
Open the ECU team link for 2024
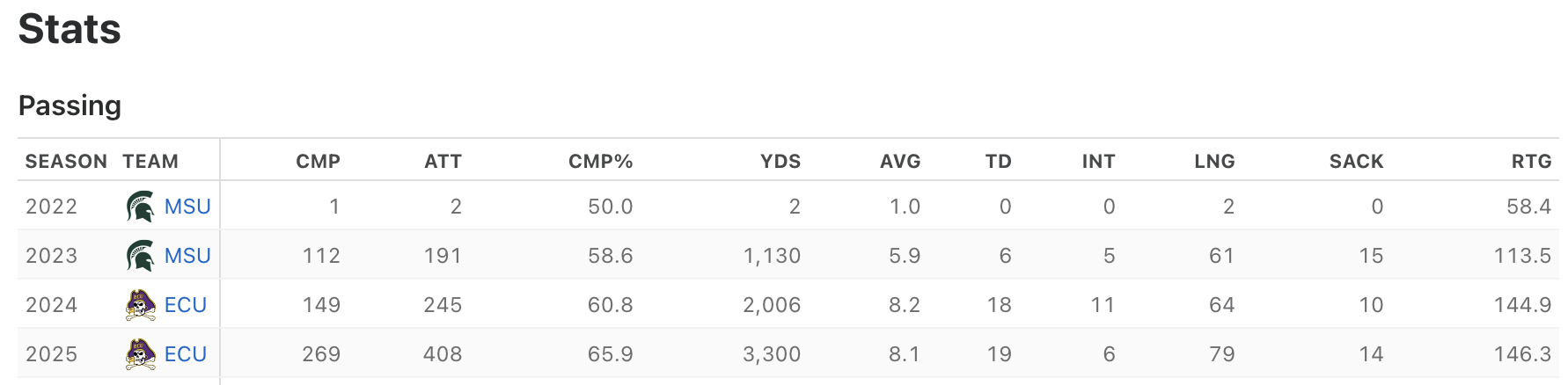point(186,305)
